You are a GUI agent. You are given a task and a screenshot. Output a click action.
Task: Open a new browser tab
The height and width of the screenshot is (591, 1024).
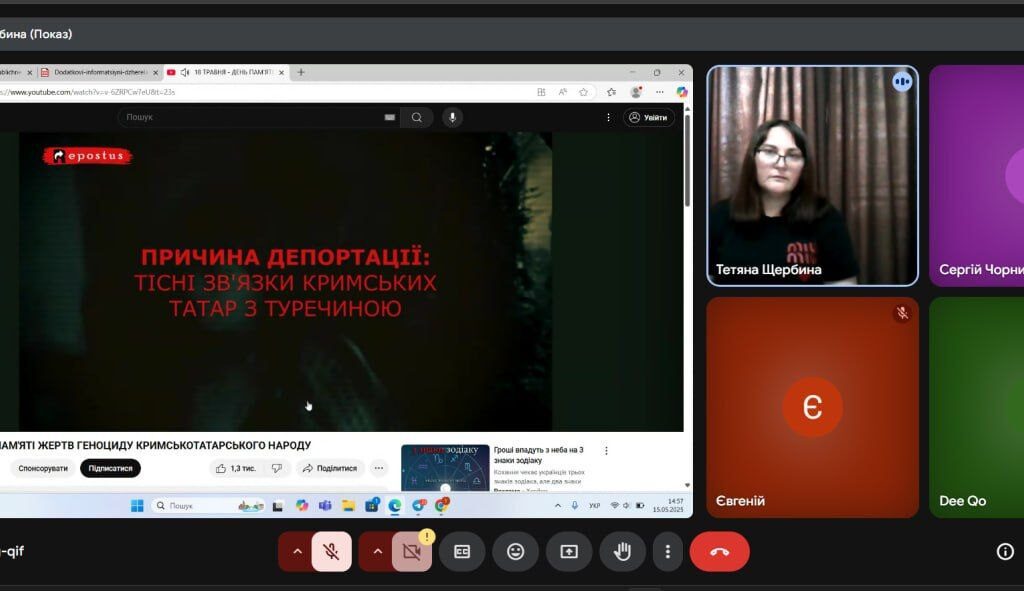coord(301,72)
